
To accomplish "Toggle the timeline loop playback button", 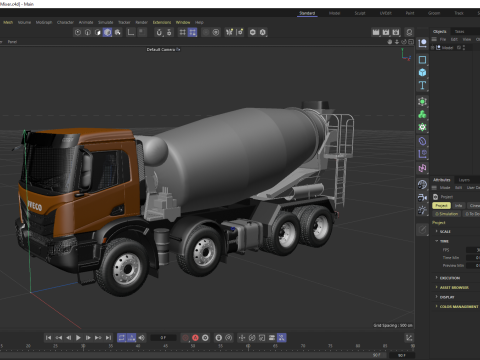I will point(122,338).
